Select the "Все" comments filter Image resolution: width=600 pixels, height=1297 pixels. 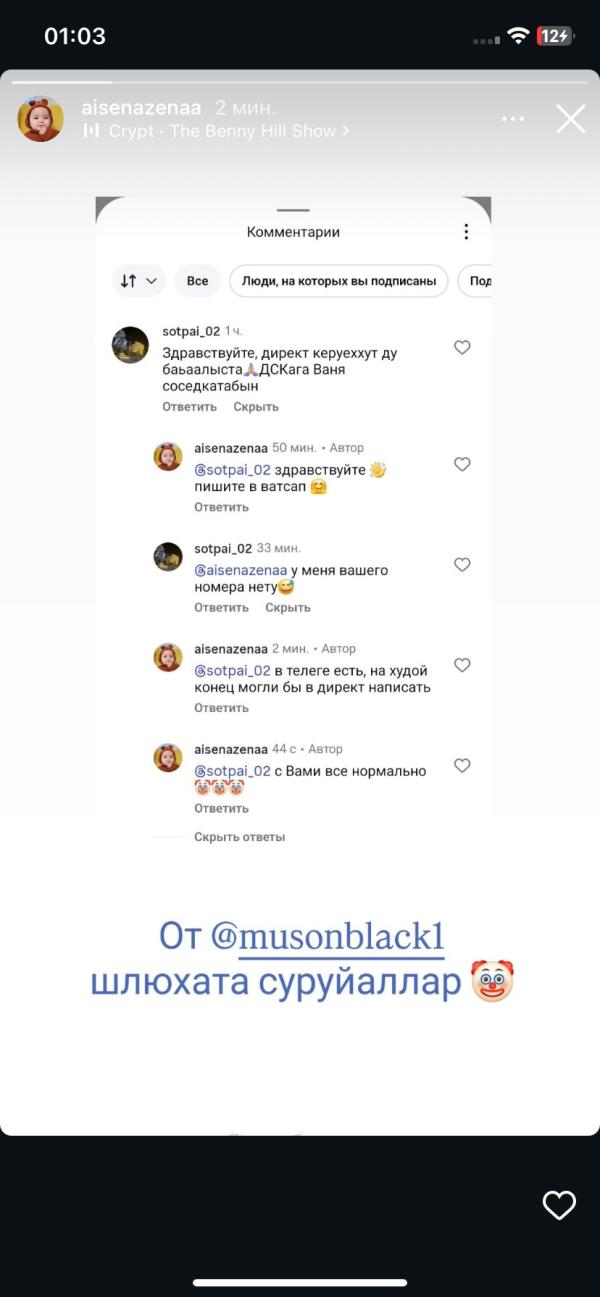pyautogui.click(x=198, y=281)
